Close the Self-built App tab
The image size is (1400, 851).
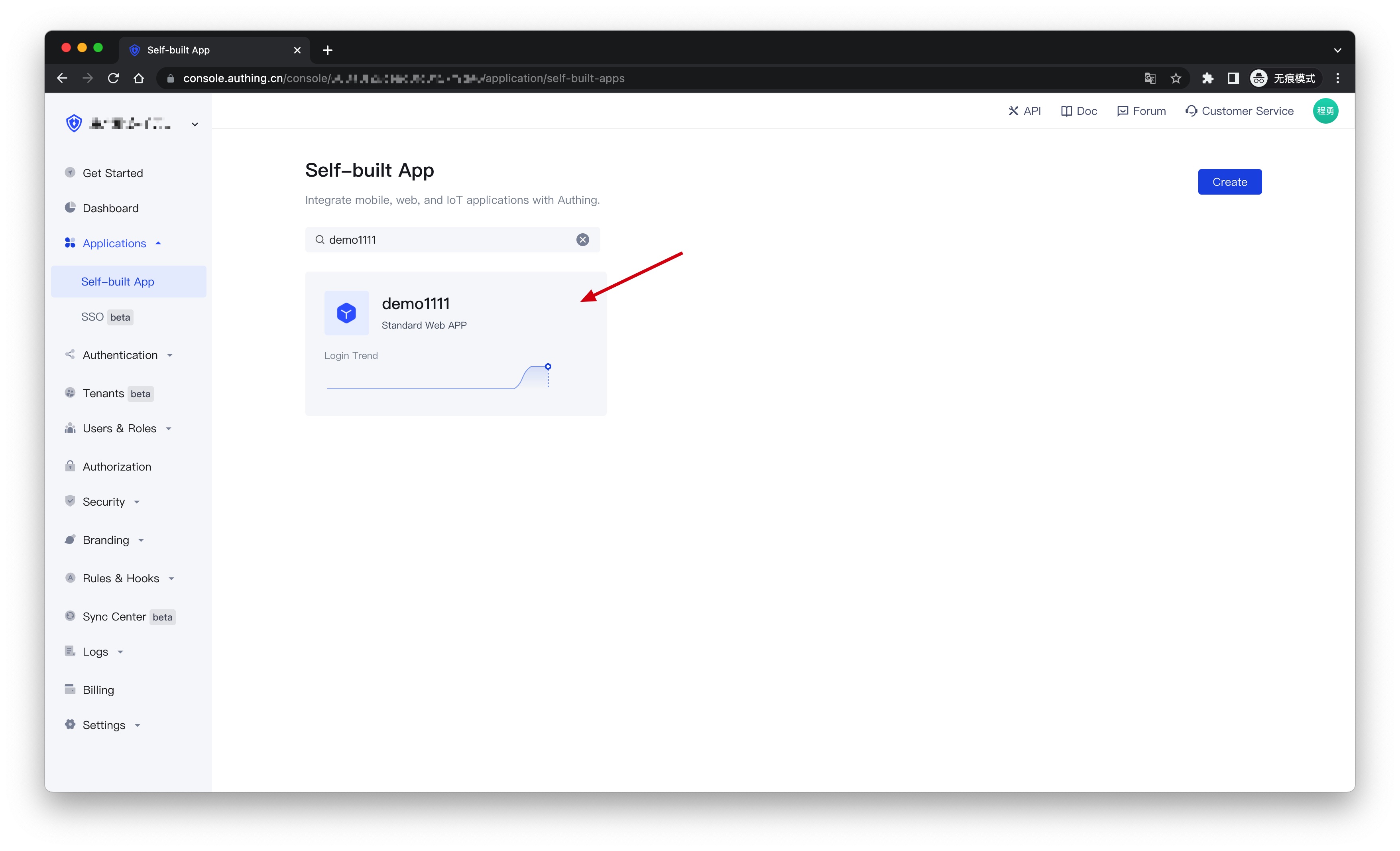click(297, 50)
